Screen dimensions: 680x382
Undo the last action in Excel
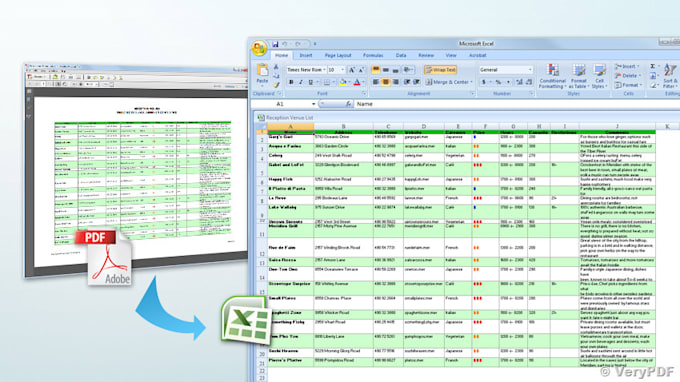tap(285, 44)
